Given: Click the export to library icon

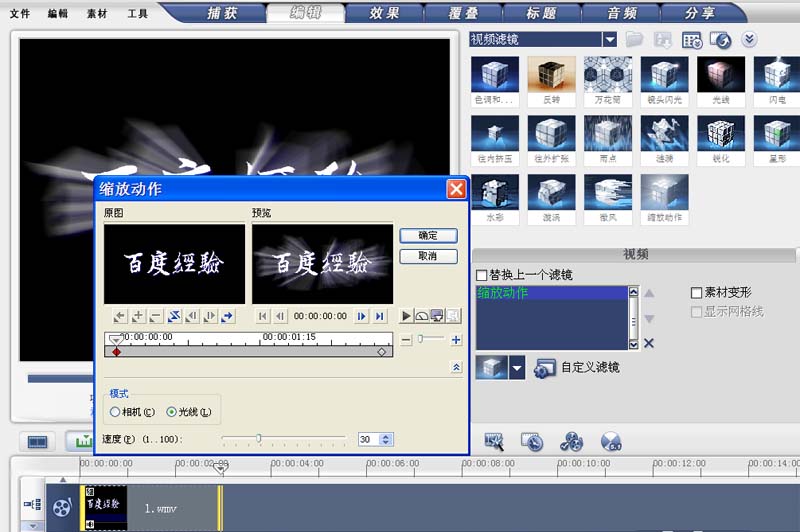Looking at the screenshot, I should pos(663,40).
